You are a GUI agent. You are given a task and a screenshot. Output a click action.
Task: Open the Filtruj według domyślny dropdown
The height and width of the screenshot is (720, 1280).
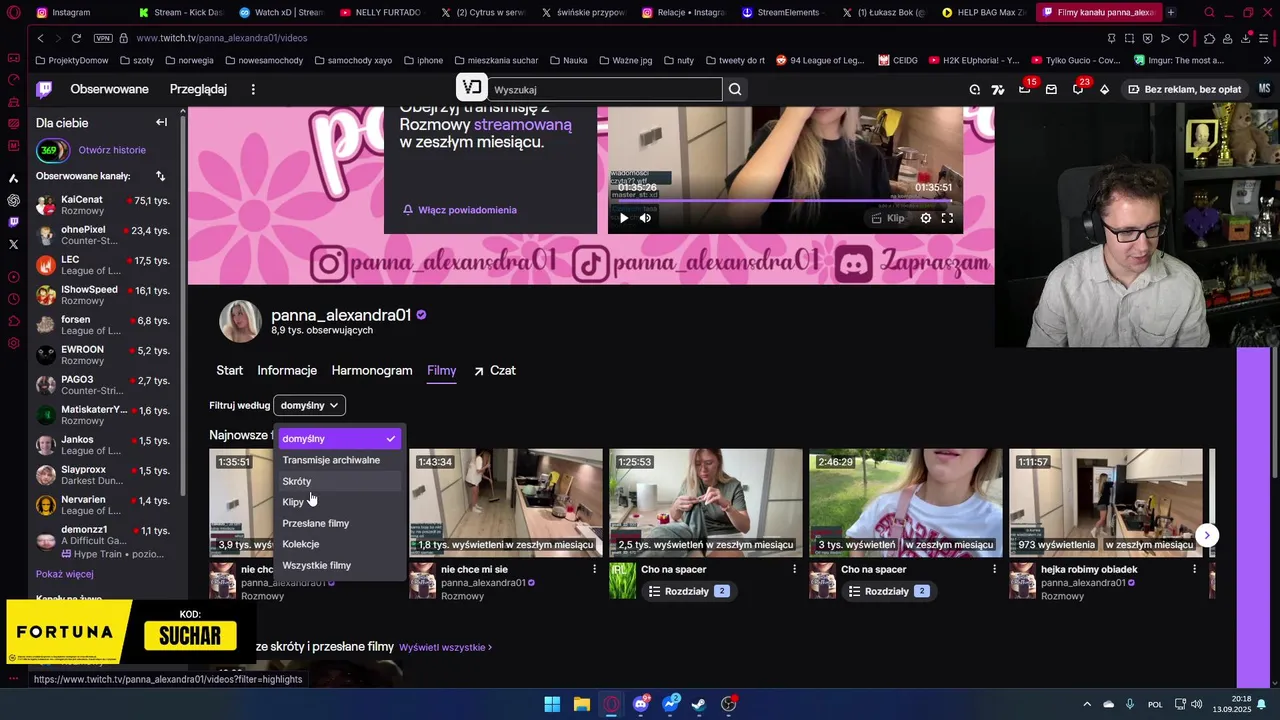click(x=310, y=405)
